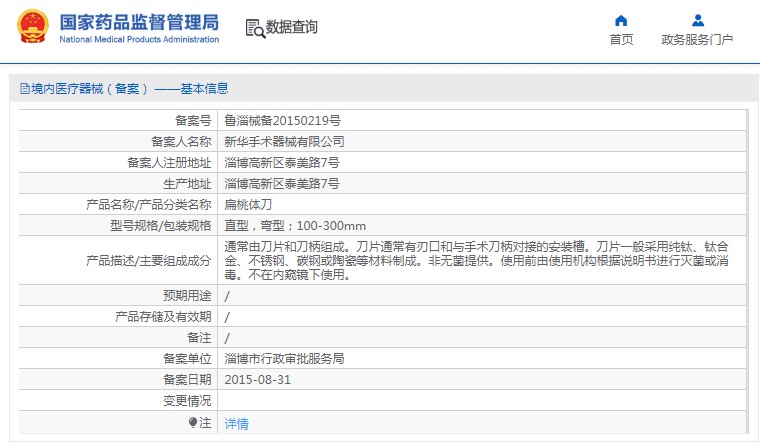Viewport: 760px width, 448px height.
Task: Click the 产品描述/主要组成成分 label
Action: 148,261
